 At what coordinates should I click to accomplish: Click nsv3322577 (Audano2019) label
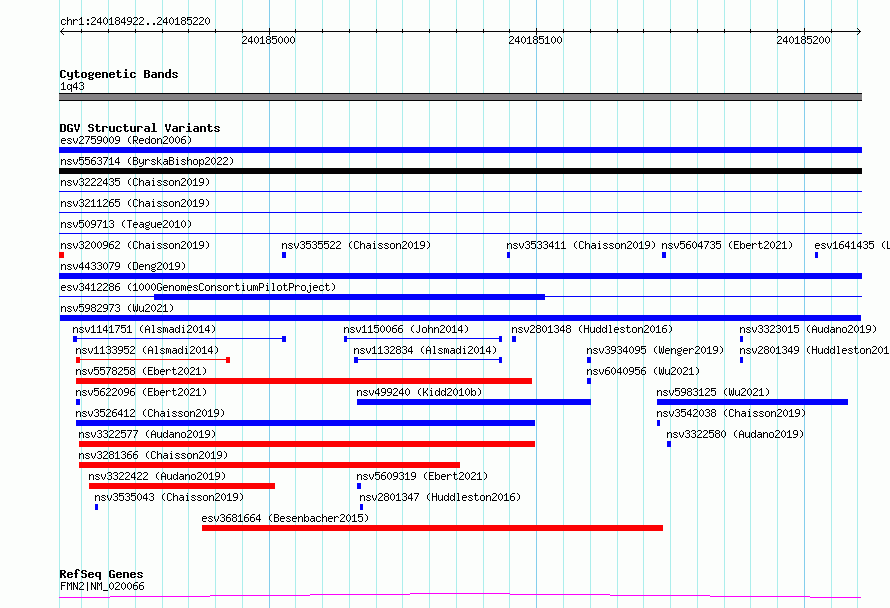pyautogui.click(x=148, y=434)
